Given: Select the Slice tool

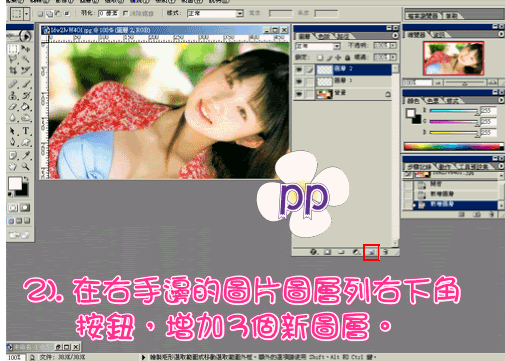Looking at the screenshot, I should [25, 70].
